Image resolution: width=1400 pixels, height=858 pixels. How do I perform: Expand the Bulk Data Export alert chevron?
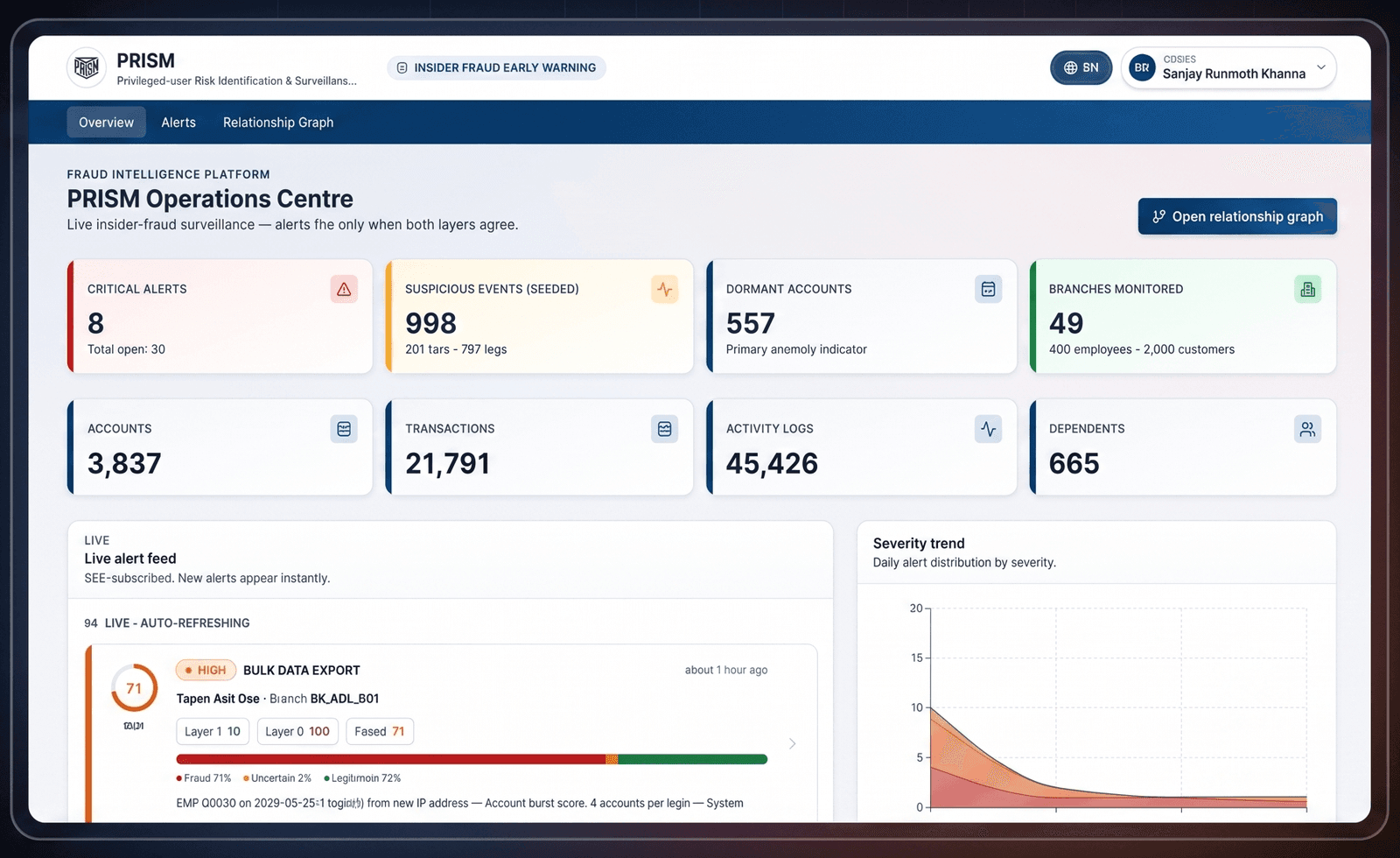click(x=792, y=743)
